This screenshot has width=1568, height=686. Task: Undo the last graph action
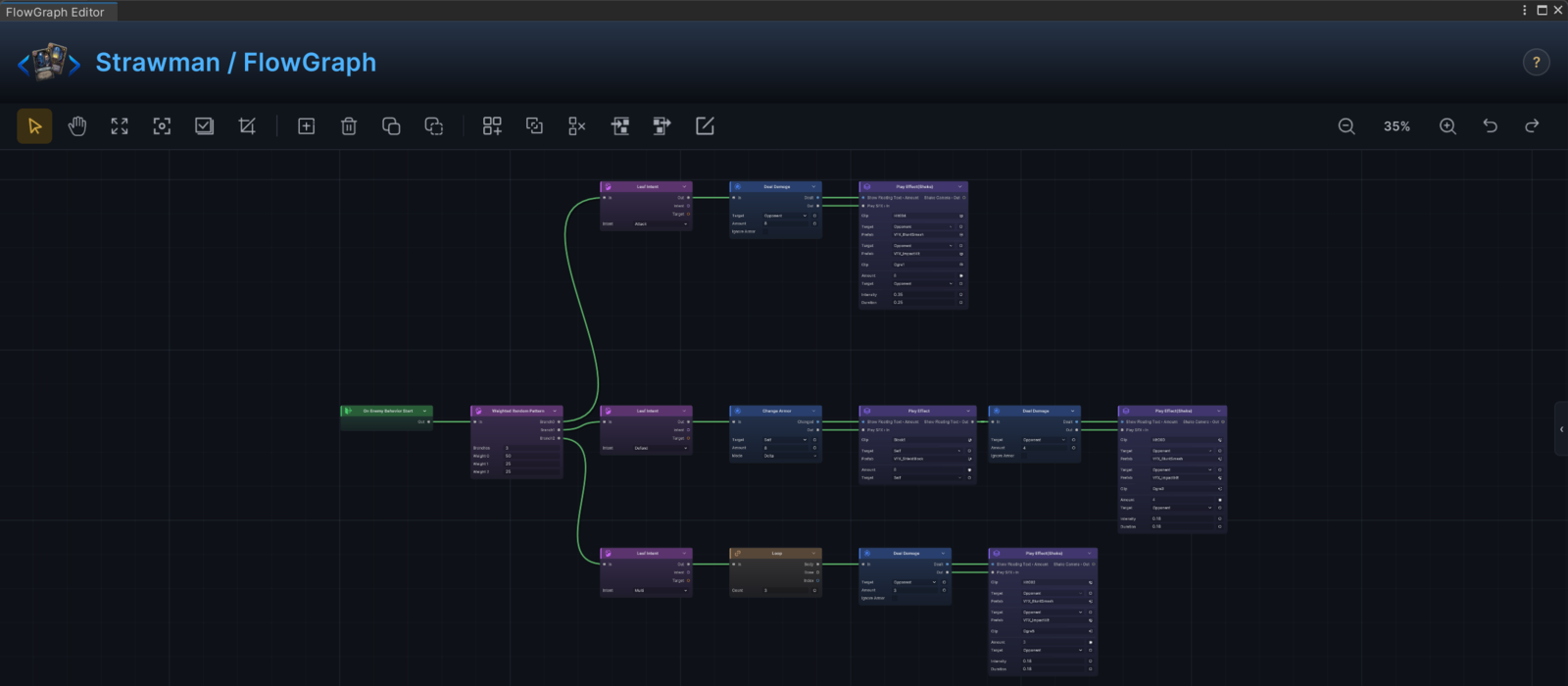(x=1490, y=126)
